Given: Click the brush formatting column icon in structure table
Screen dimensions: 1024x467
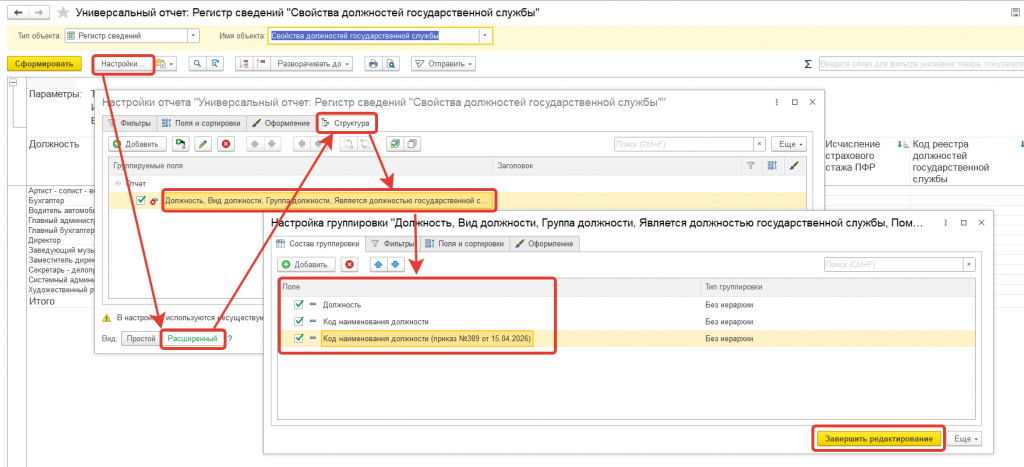Looking at the screenshot, I should point(793,166).
